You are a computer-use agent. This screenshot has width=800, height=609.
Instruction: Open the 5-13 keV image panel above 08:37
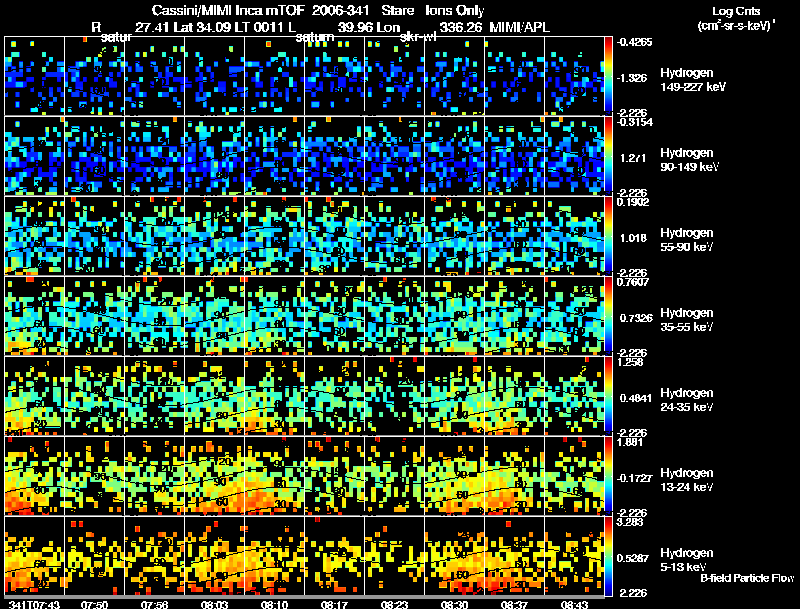pyautogui.click(x=514, y=556)
